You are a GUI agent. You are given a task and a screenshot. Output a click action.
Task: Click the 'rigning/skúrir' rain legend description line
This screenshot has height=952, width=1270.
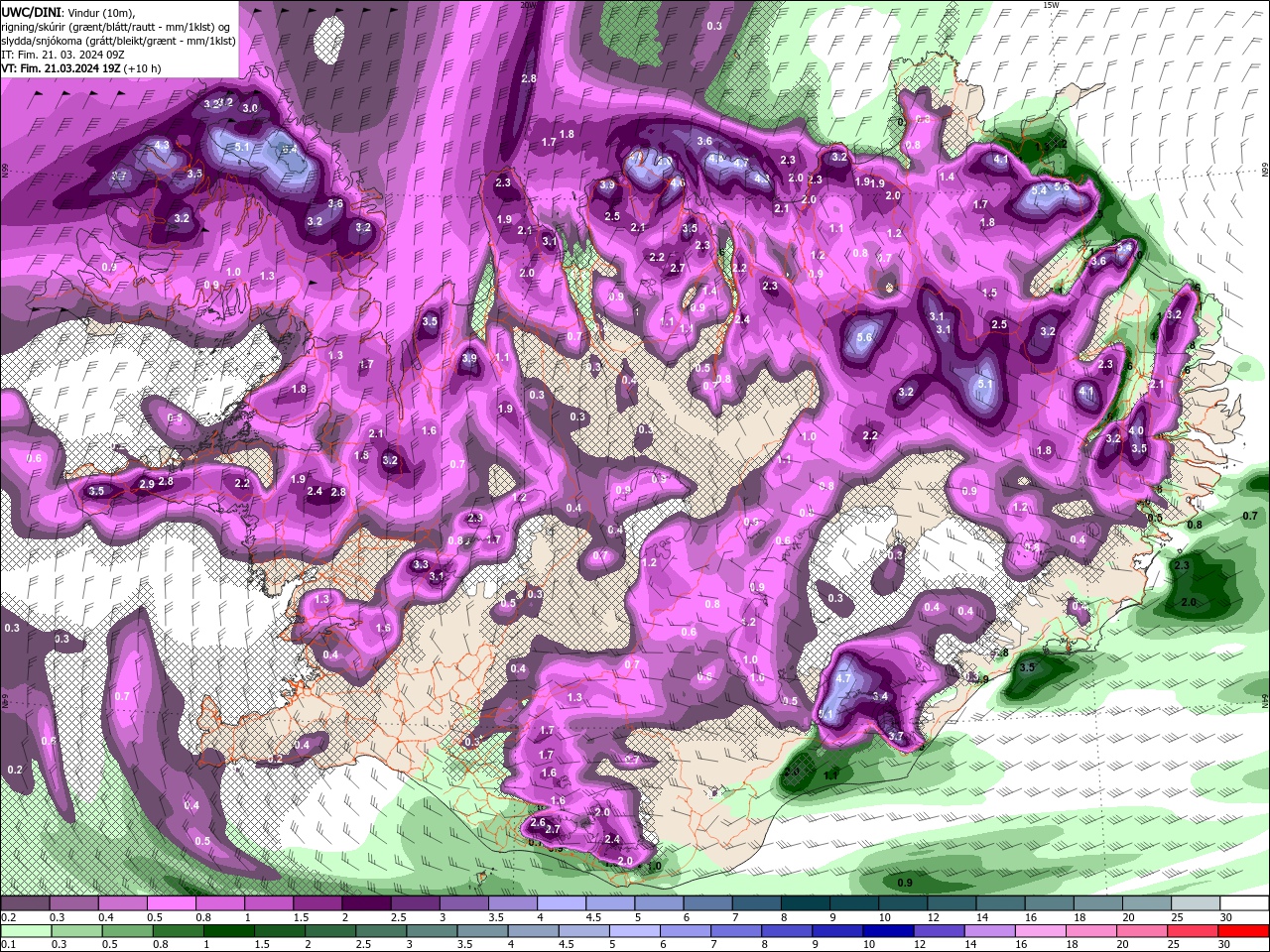point(116,26)
